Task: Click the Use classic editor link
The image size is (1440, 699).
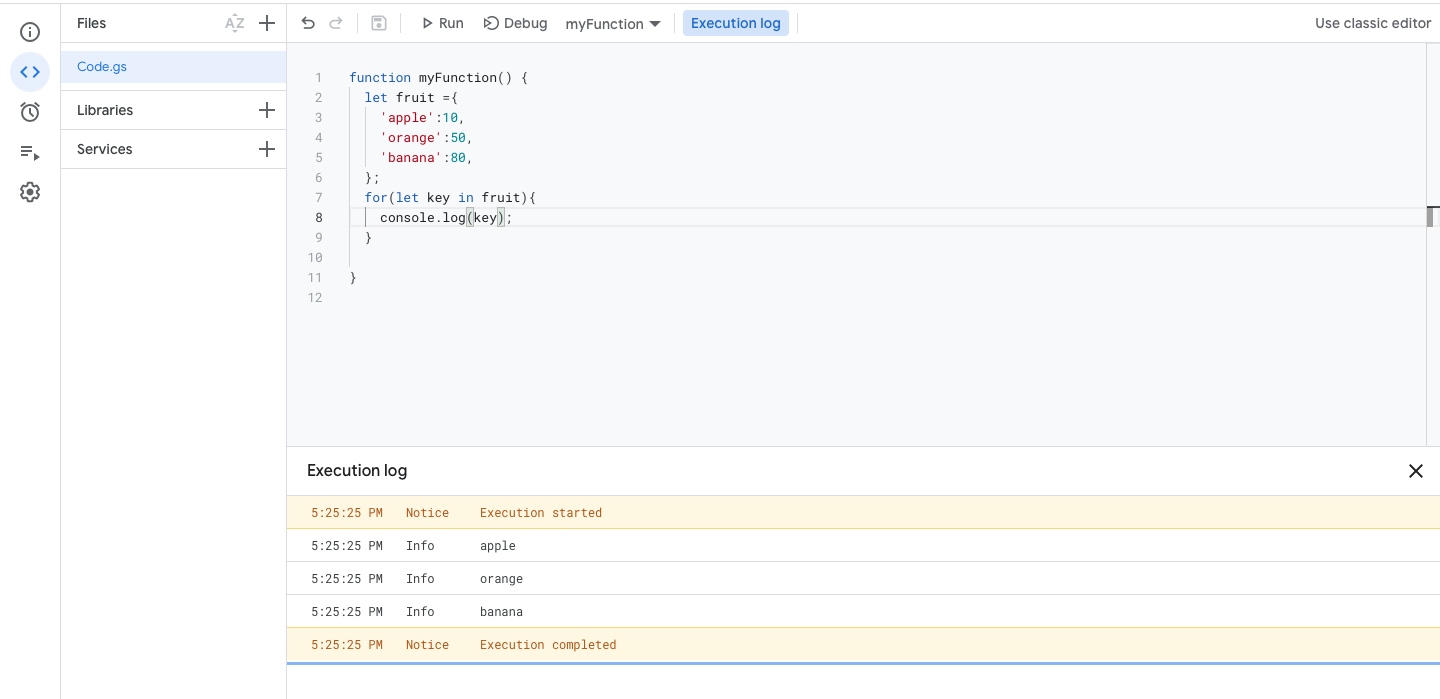Action: click(x=1372, y=23)
